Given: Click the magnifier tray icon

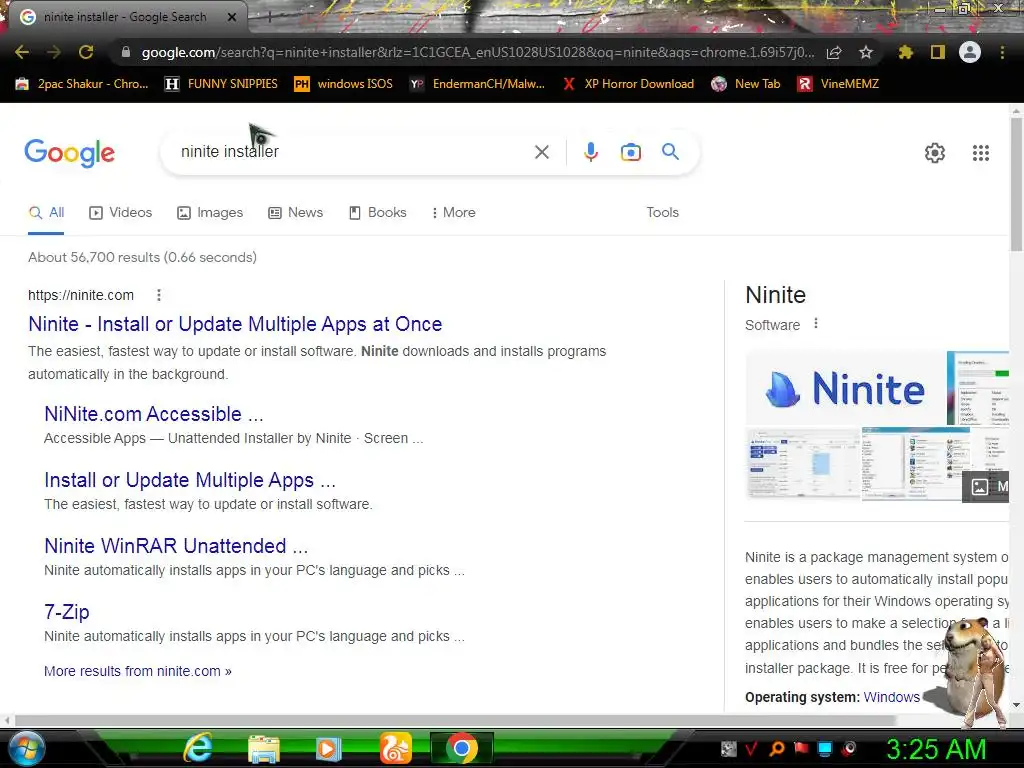Looking at the screenshot, I should point(777,748).
